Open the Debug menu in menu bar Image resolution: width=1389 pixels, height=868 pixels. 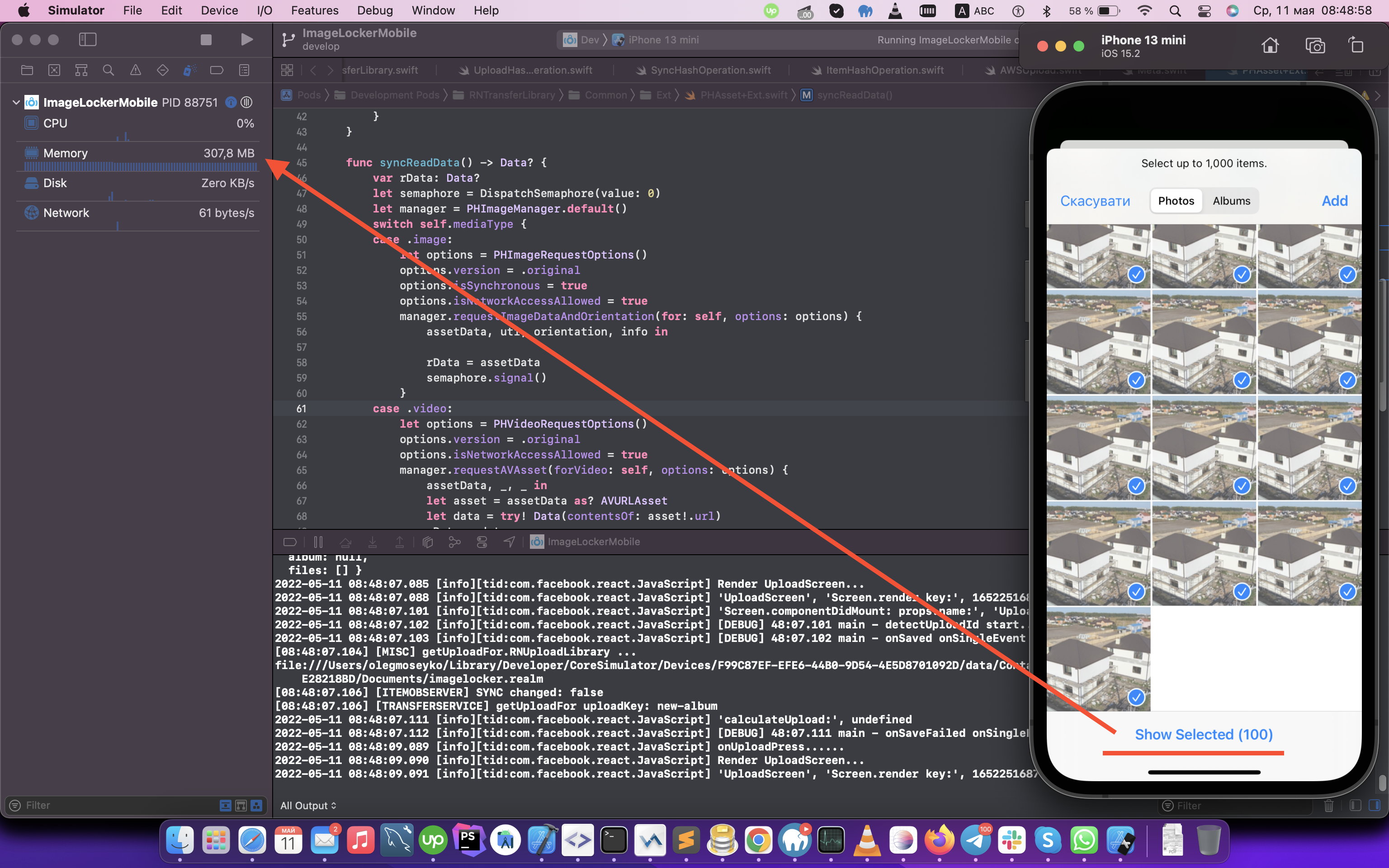[x=375, y=10]
